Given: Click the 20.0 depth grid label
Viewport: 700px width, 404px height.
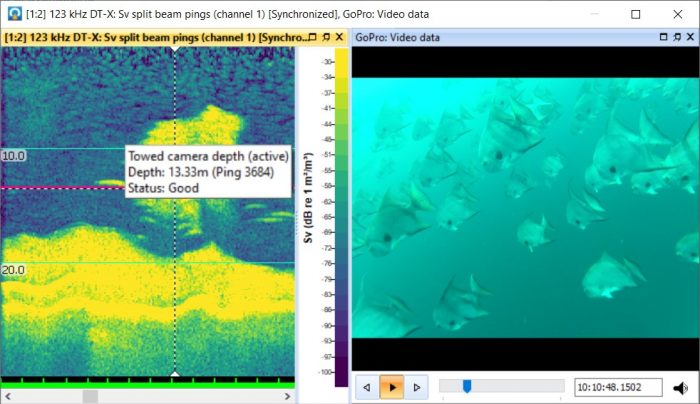Looking at the screenshot, I should 14,271.
